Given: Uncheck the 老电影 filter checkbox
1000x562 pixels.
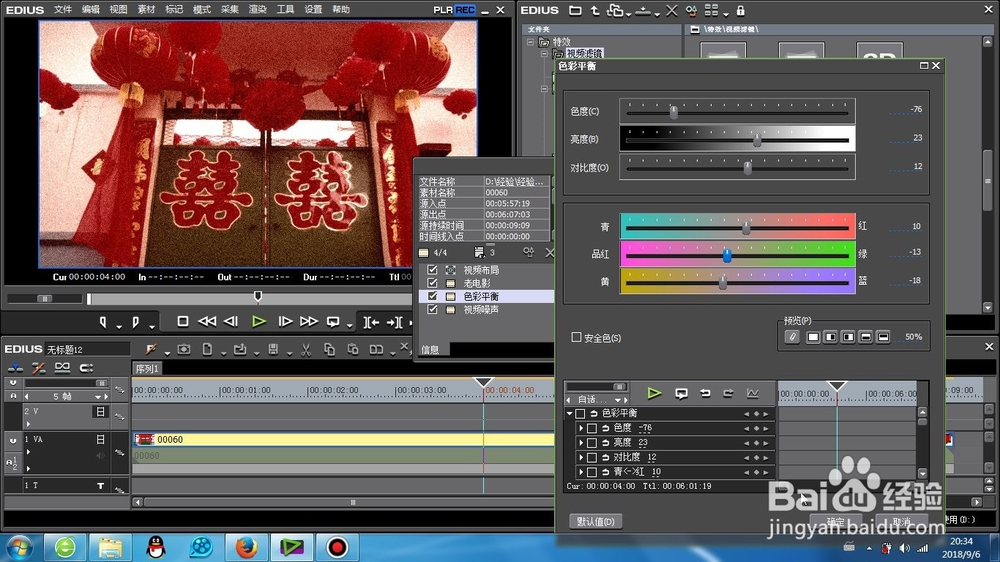Looking at the screenshot, I should [x=432, y=283].
